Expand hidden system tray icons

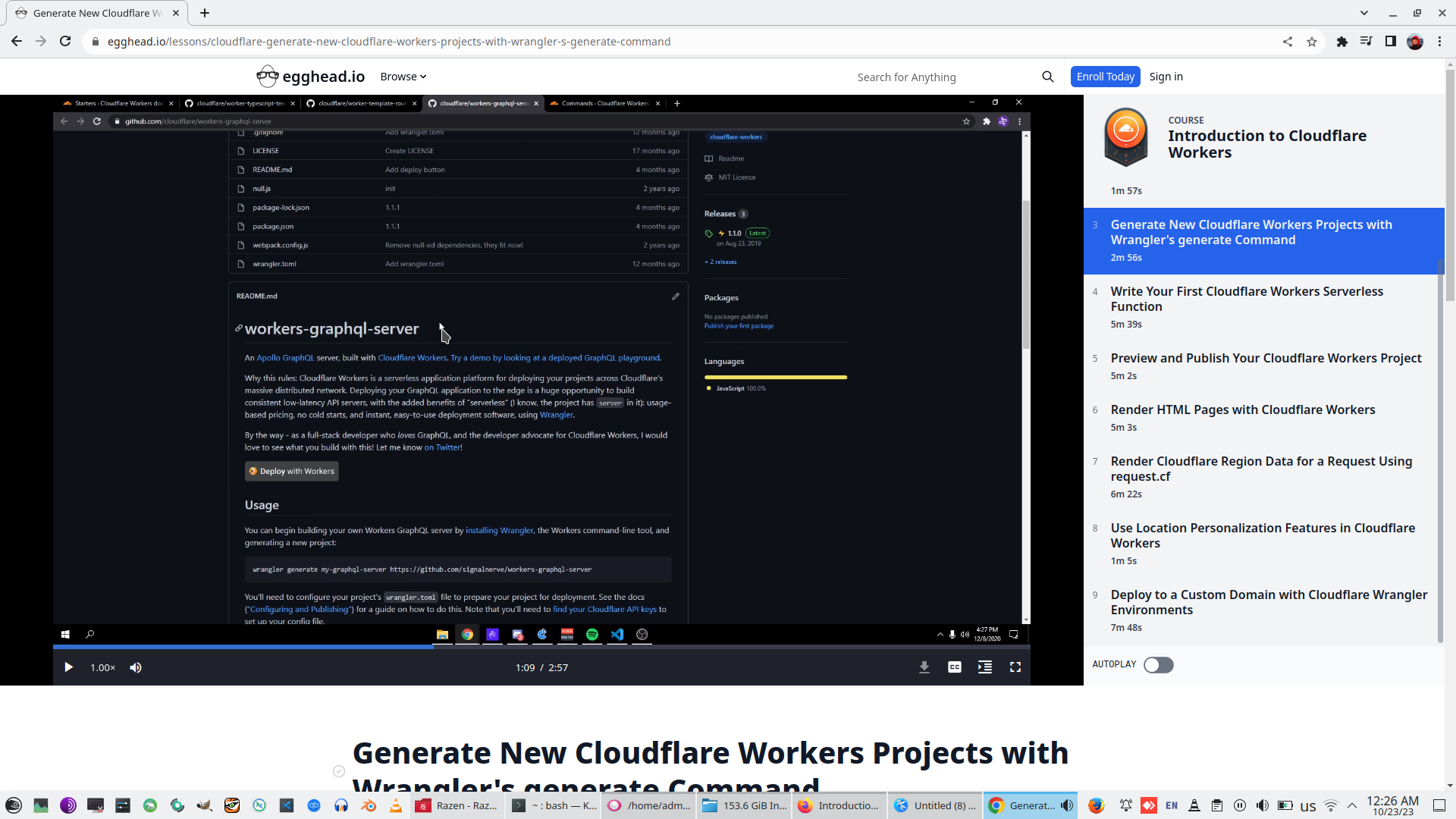click(1353, 805)
